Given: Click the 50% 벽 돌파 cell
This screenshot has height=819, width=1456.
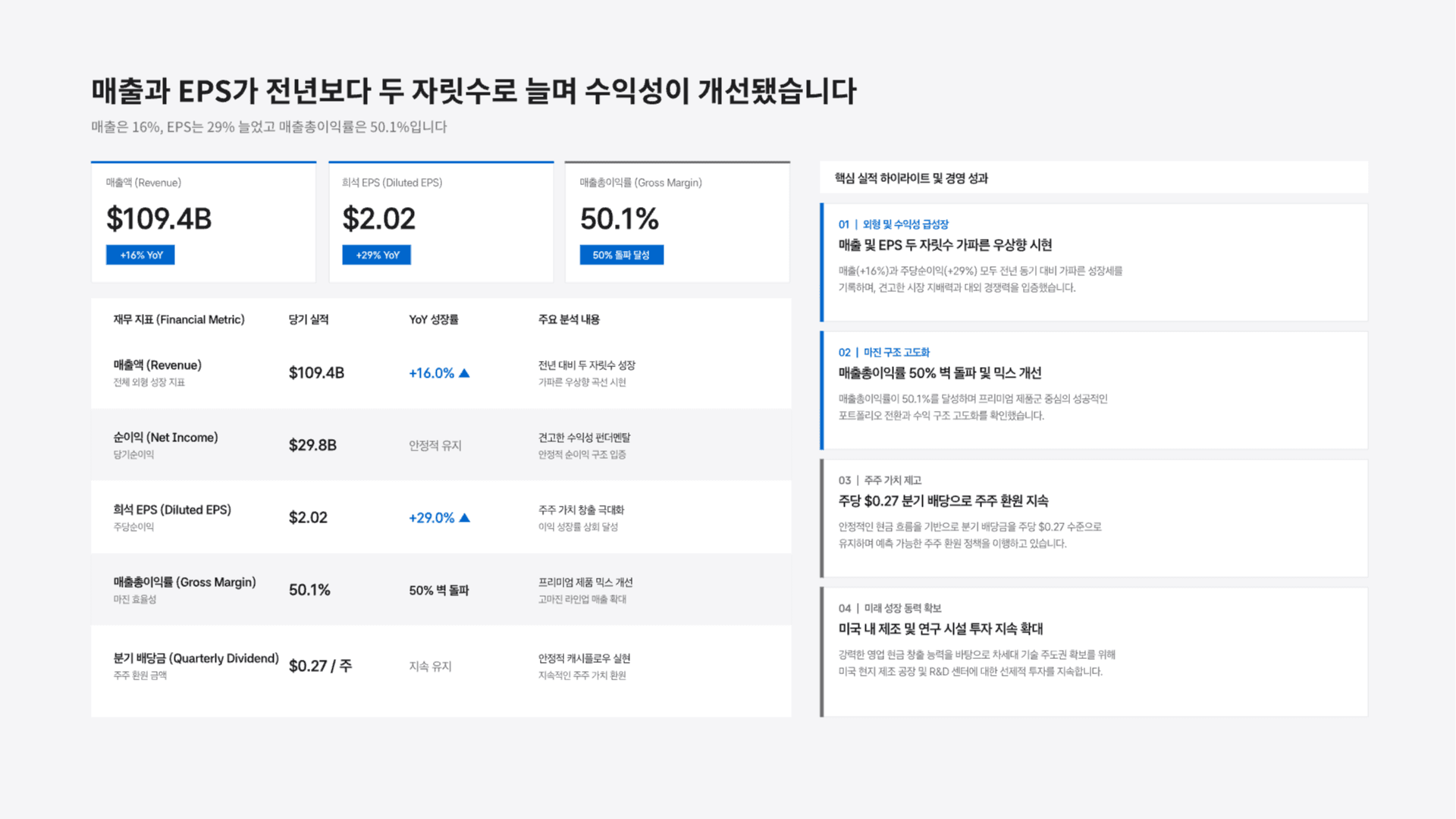Looking at the screenshot, I should click(x=439, y=590).
